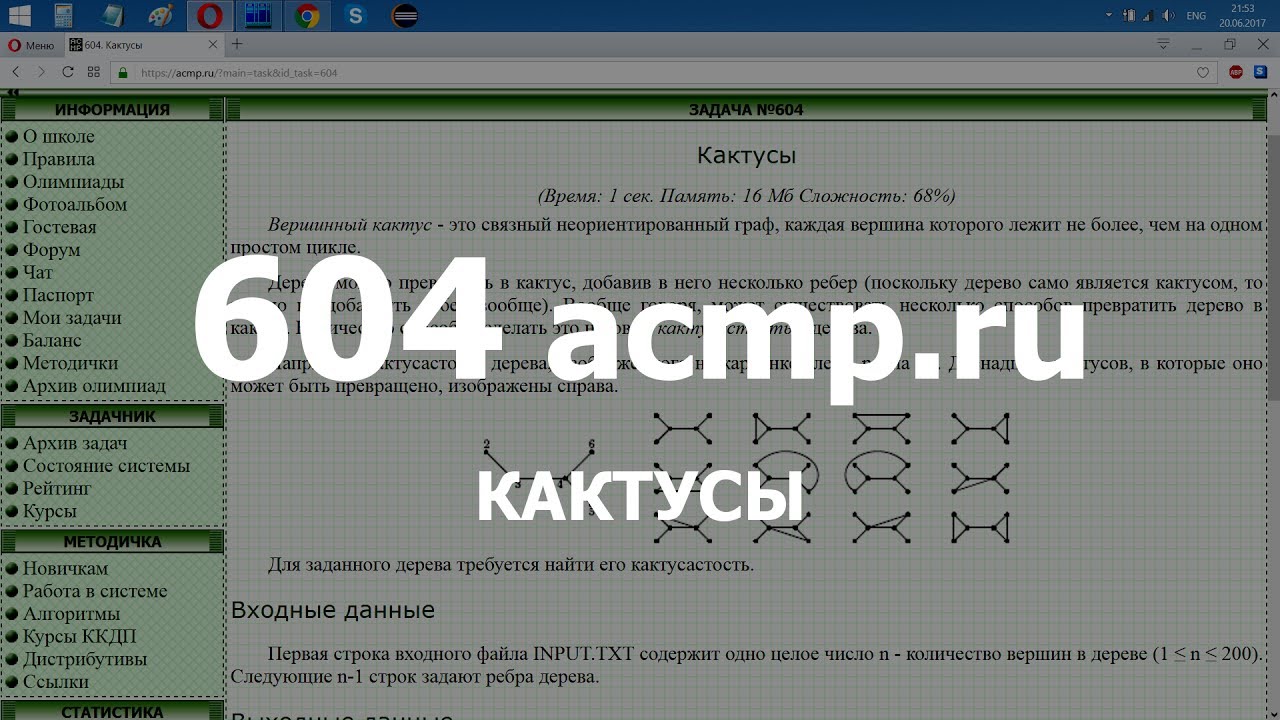
Task: Open the 'Курсы ККДП' link
Action: point(80,636)
